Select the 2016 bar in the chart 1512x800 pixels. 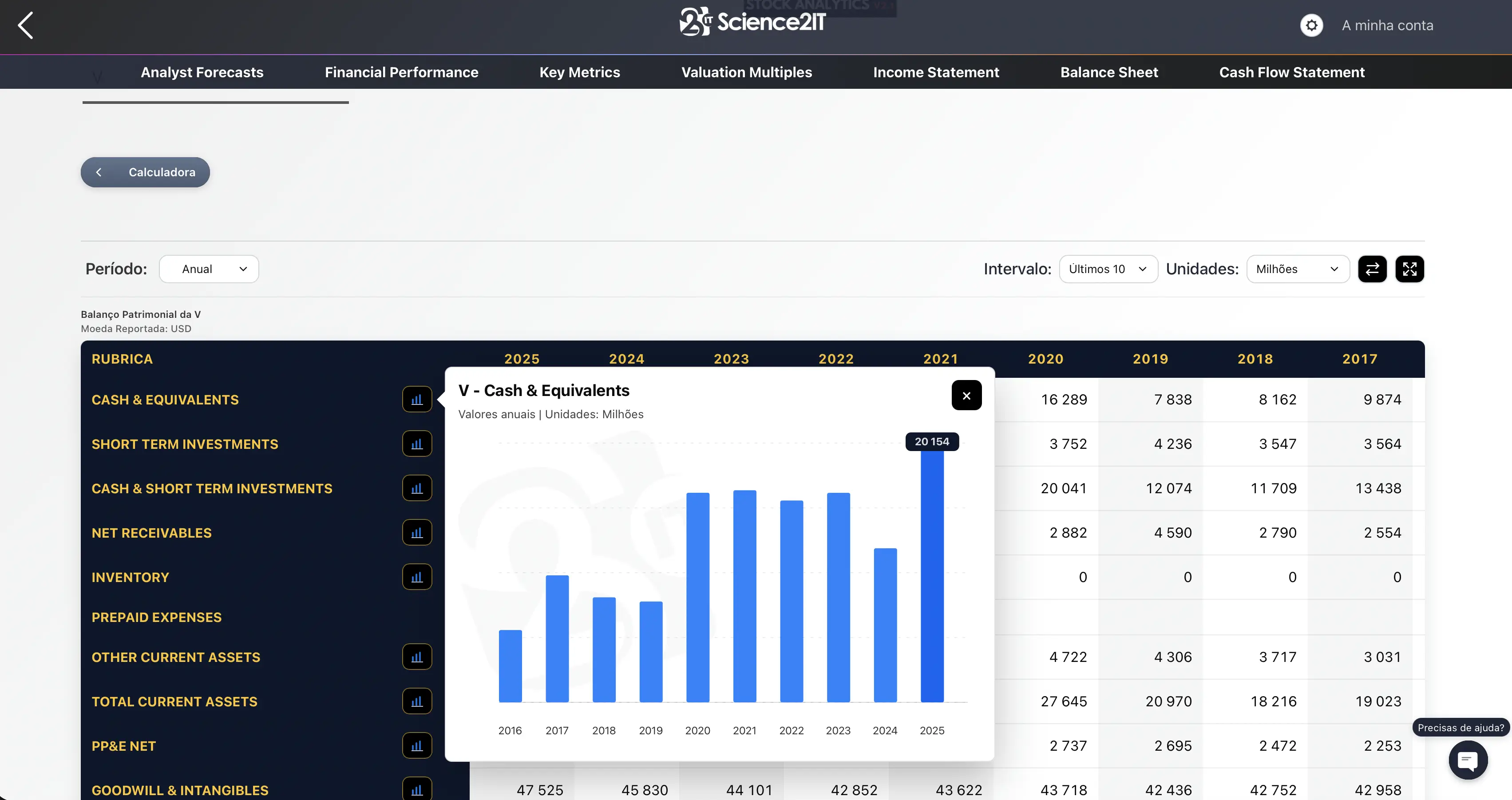tap(510, 666)
